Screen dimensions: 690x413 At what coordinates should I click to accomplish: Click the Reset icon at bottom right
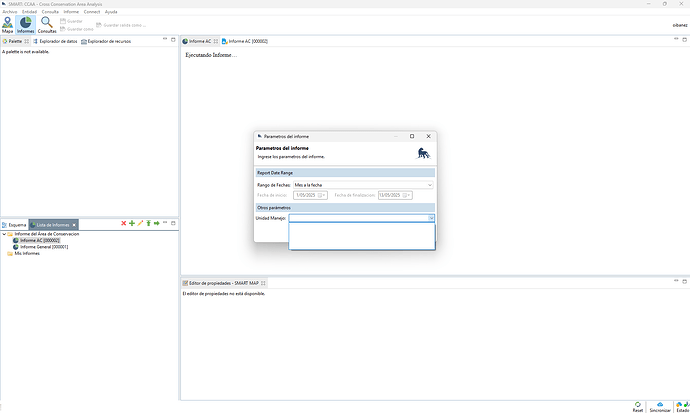[638, 404]
